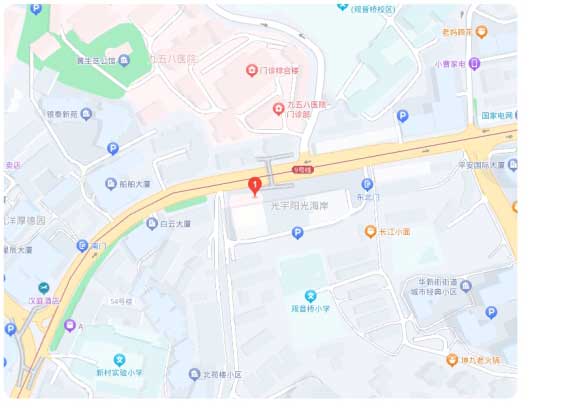Image resolution: width=565 pixels, height=408 pixels.
Task: Select the 小曹家电 purple shop marker
Action: 475,64
